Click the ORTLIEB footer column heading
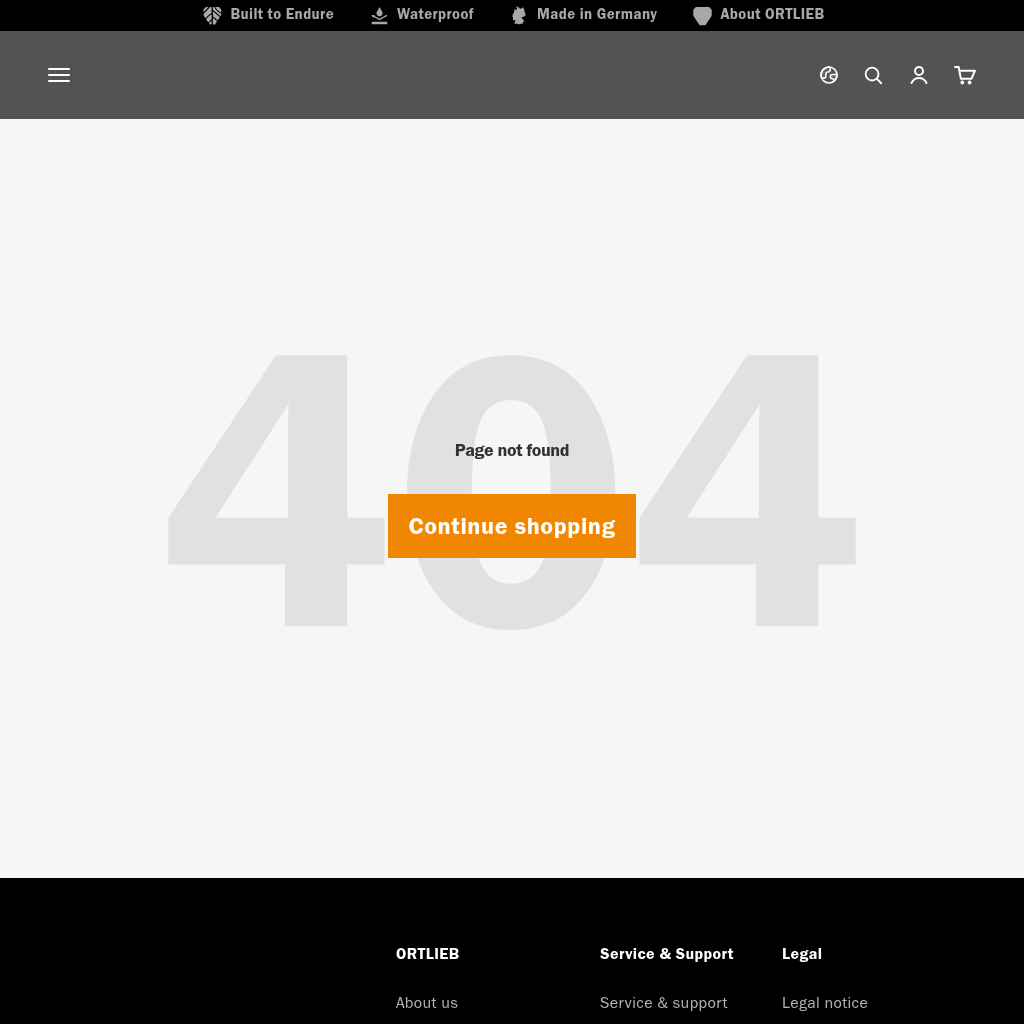Image resolution: width=1024 pixels, height=1024 pixels. tap(427, 954)
